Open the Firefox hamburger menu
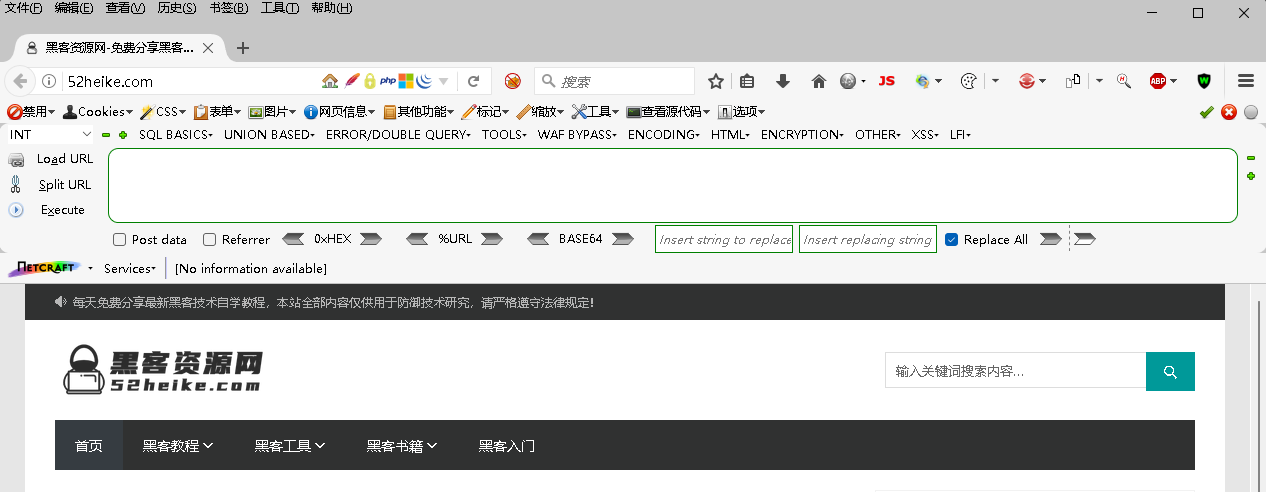This screenshot has width=1266, height=492. (1246, 81)
